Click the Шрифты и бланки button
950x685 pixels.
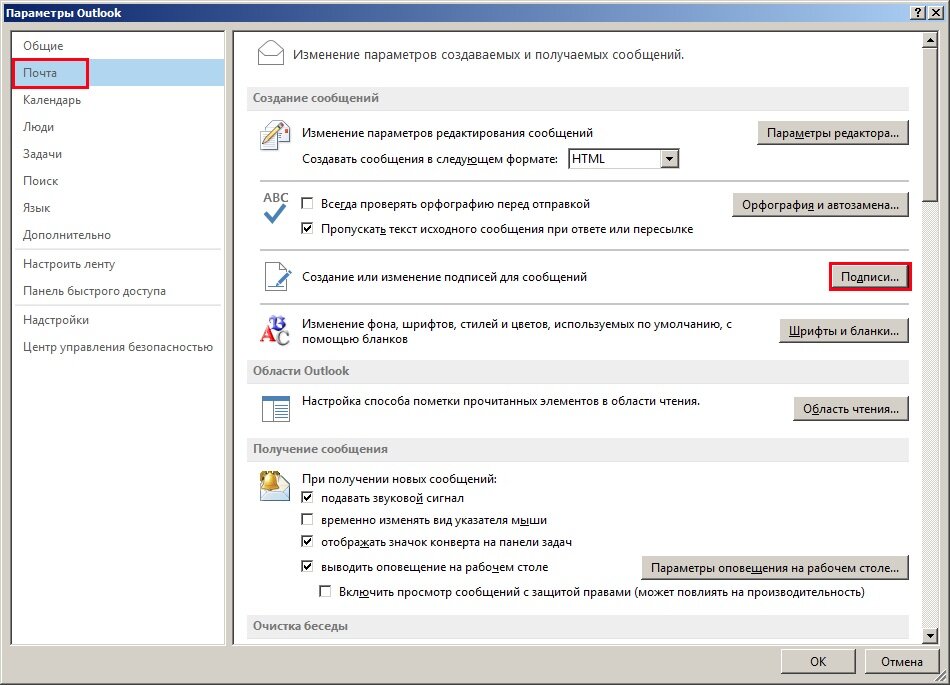pyautogui.click(x=843, y=331)
